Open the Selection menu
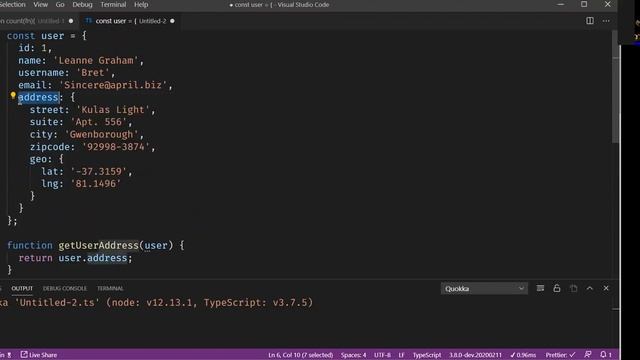 click(13, 4)
